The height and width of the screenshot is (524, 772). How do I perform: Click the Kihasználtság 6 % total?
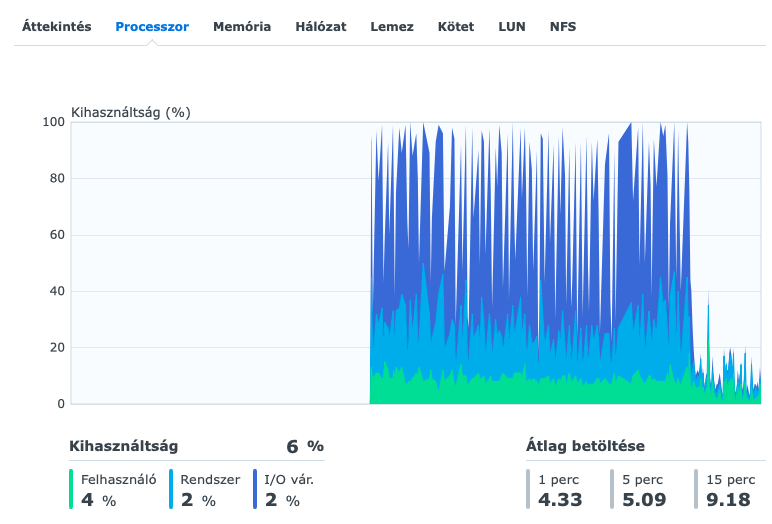coord(305,446)
